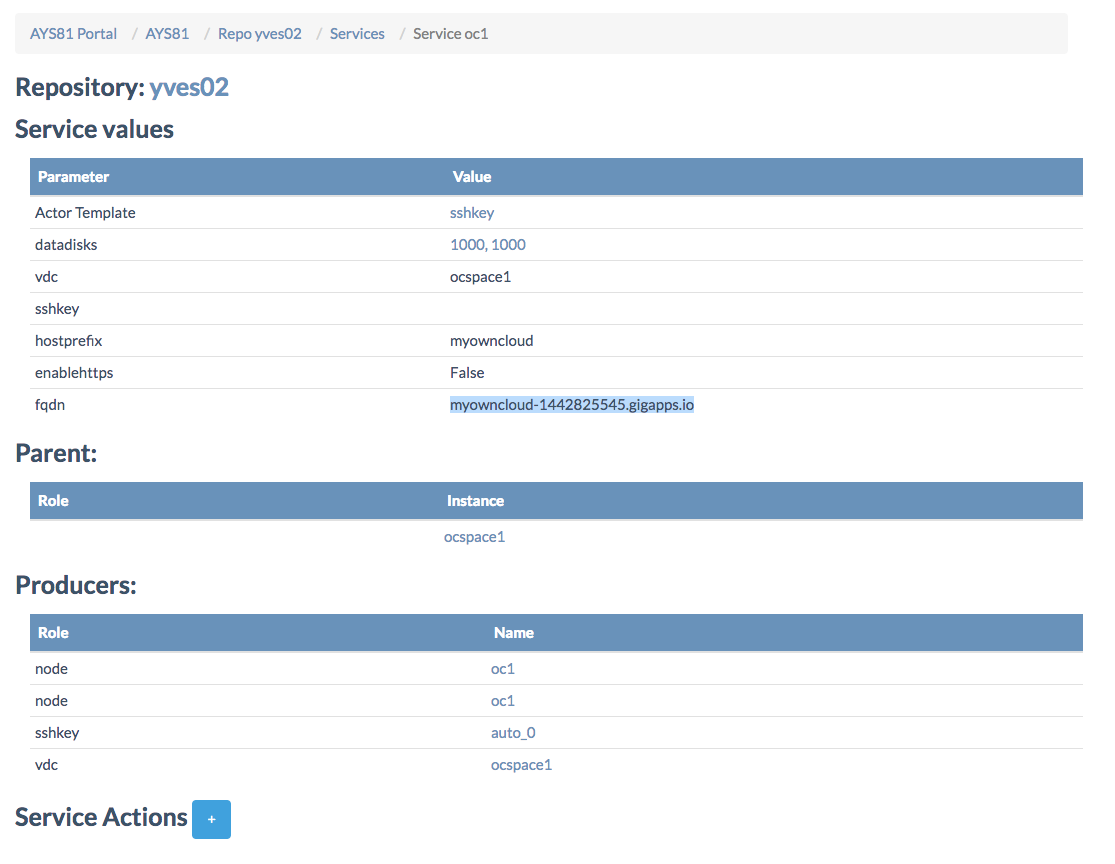Navigate to Repo yves02 breadcrumb
This screenshot has height=864, width=1115.
259,34
